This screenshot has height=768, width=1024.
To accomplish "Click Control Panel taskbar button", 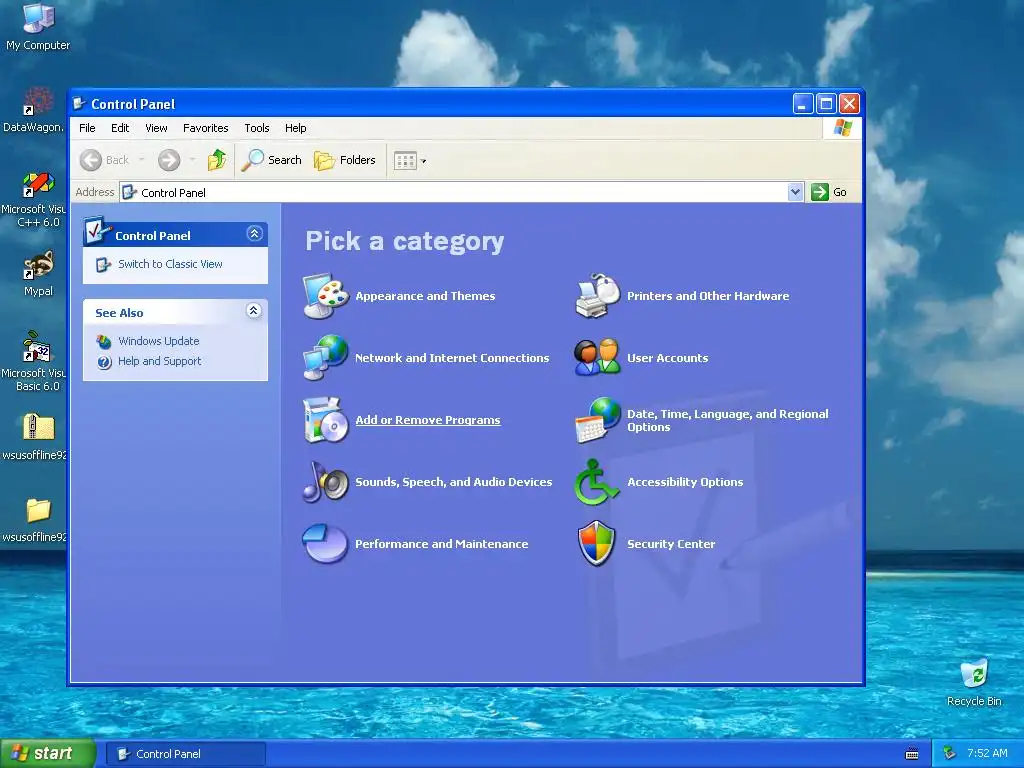I will (185, 754).
